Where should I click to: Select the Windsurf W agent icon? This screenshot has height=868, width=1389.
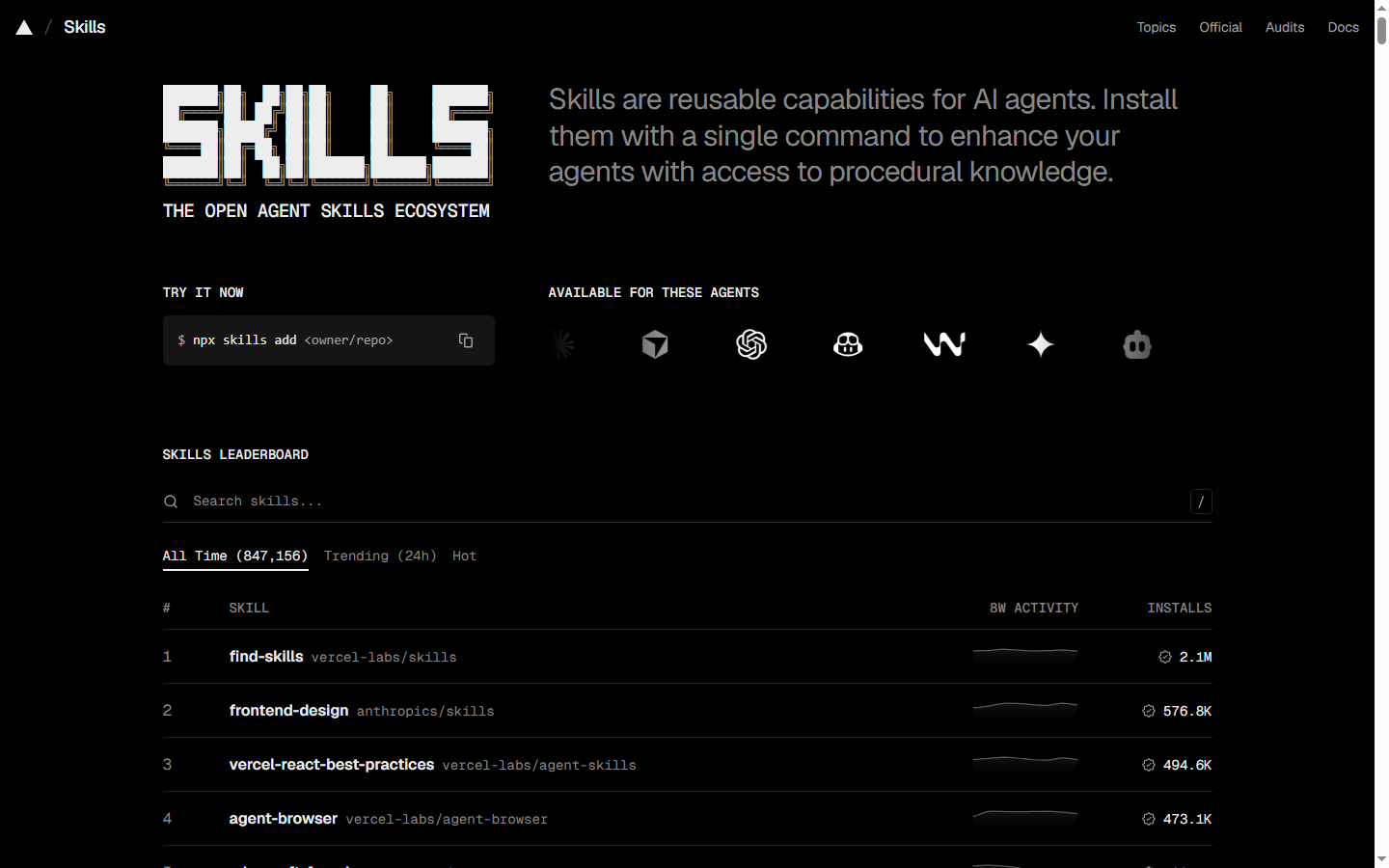point(944,344)
